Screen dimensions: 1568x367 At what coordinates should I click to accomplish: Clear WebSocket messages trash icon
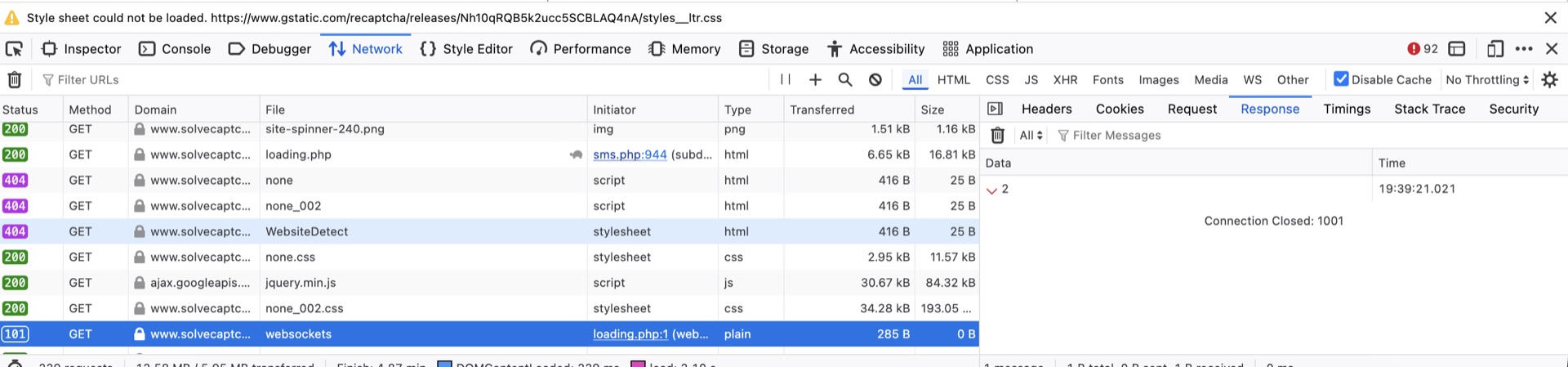998,135
